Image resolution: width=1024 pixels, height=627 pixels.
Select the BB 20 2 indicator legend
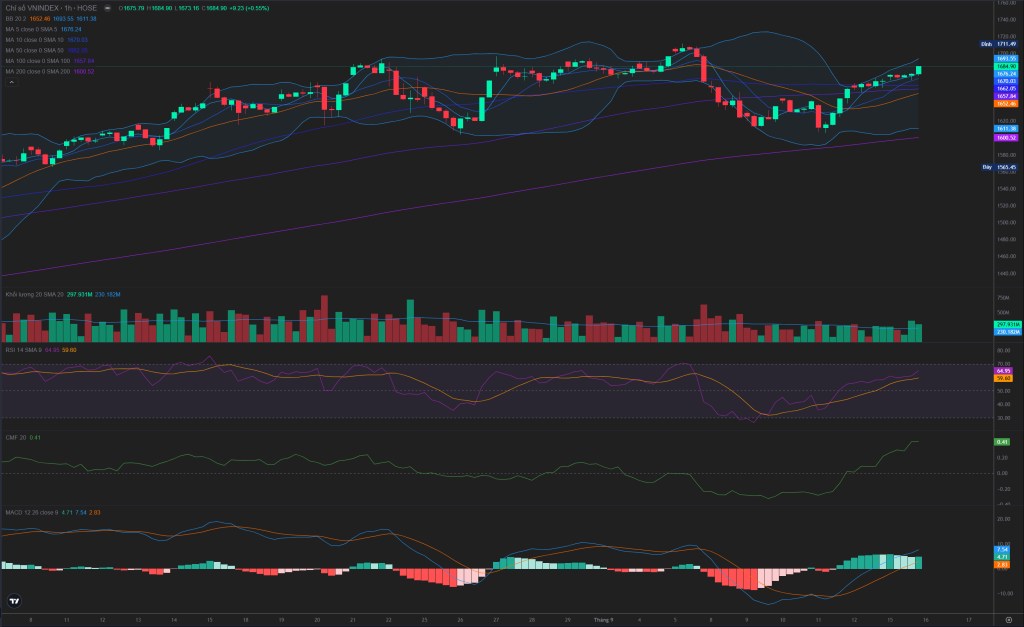(x=16, y=19)
